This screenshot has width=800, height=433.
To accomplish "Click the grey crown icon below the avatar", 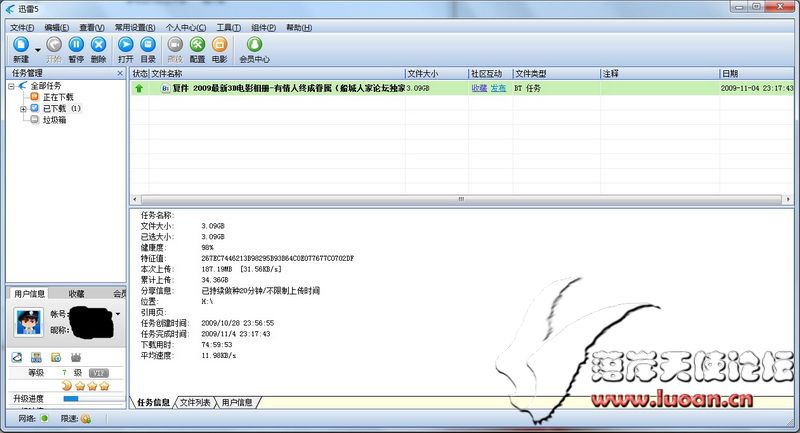I will point(76,357).
